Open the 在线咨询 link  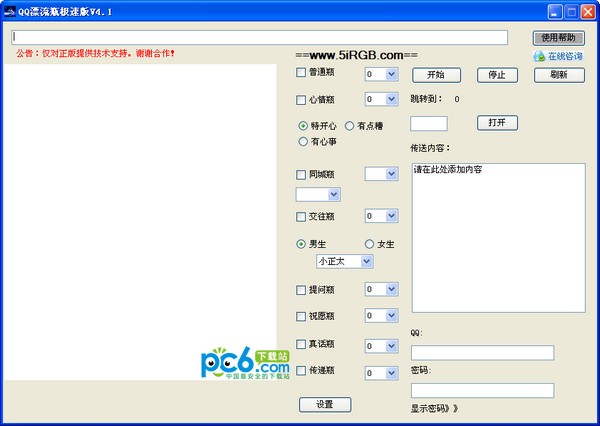pos(565,56)
